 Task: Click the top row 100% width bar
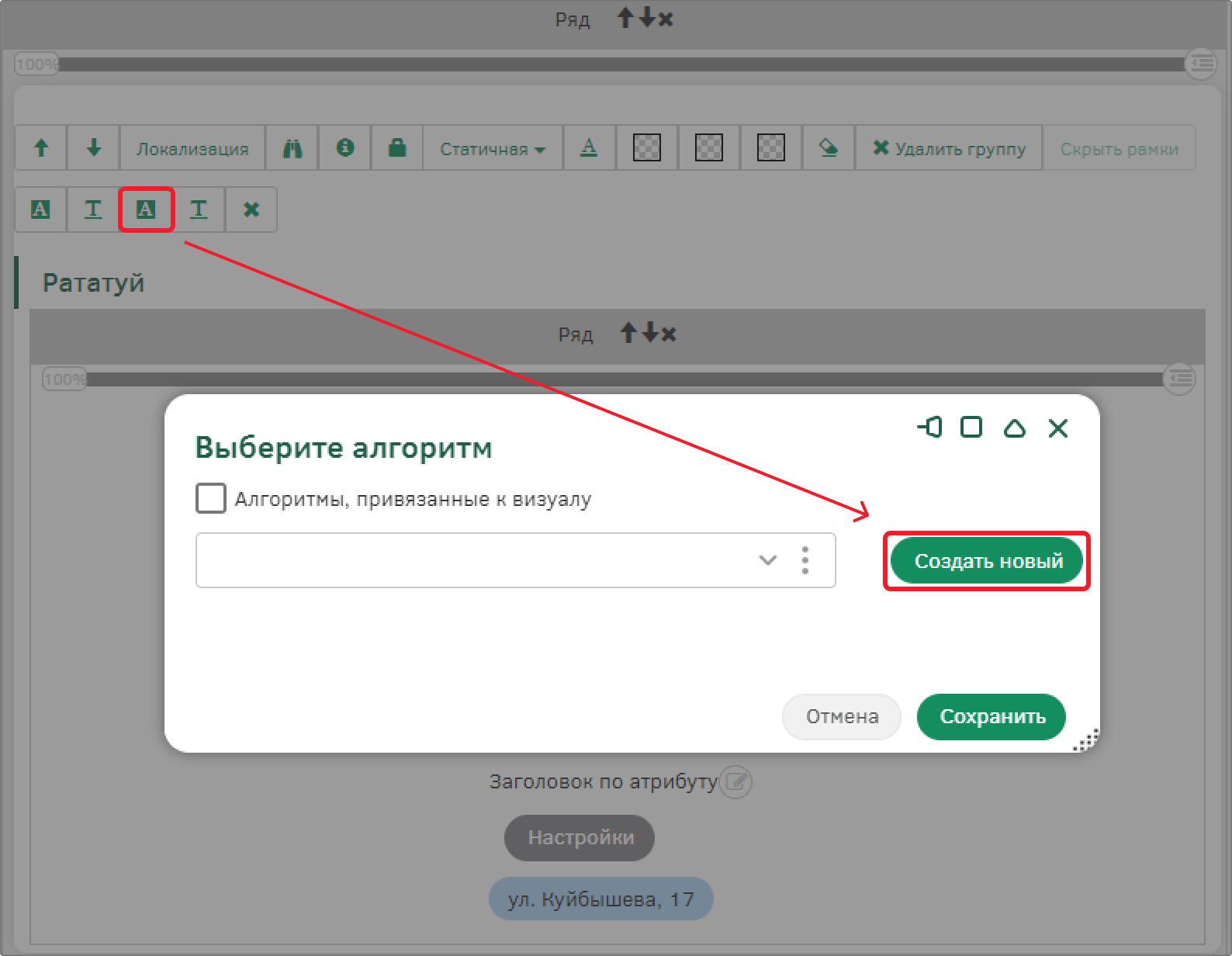(x=621, y=64)
